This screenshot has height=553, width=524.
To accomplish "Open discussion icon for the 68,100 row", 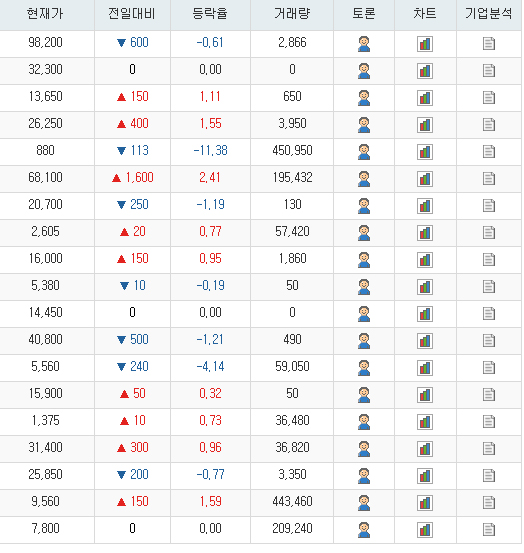I will point(364,179).
